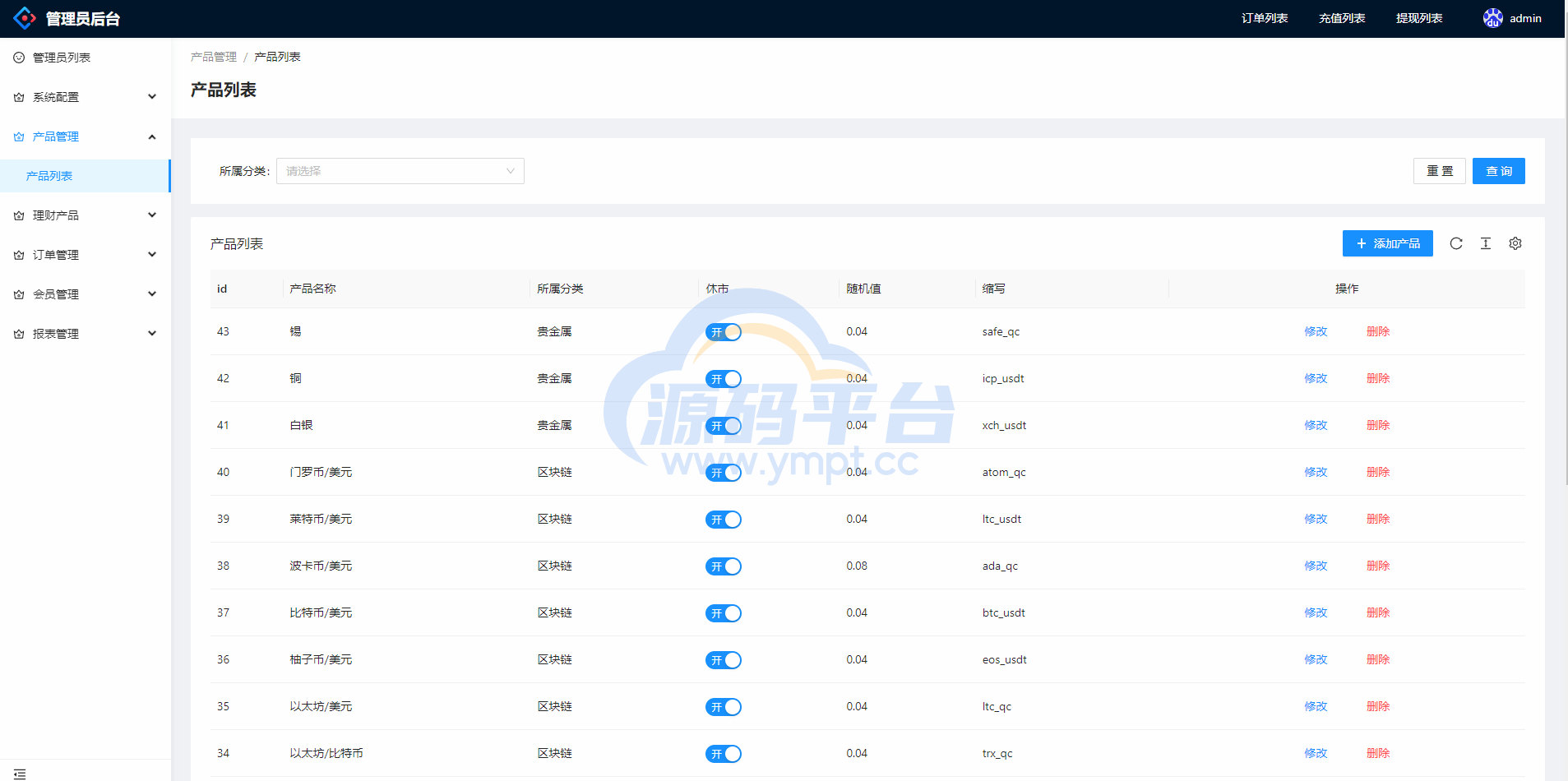Click the refresh table icon
The height and width of the screenshot is (781, 1568).
1456,243
